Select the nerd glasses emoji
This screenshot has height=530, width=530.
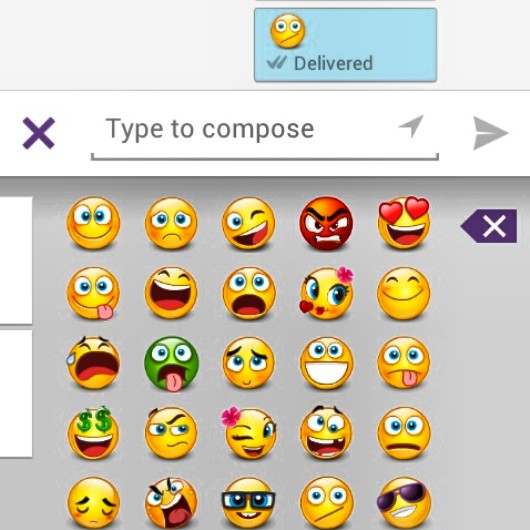click(248, 503)
